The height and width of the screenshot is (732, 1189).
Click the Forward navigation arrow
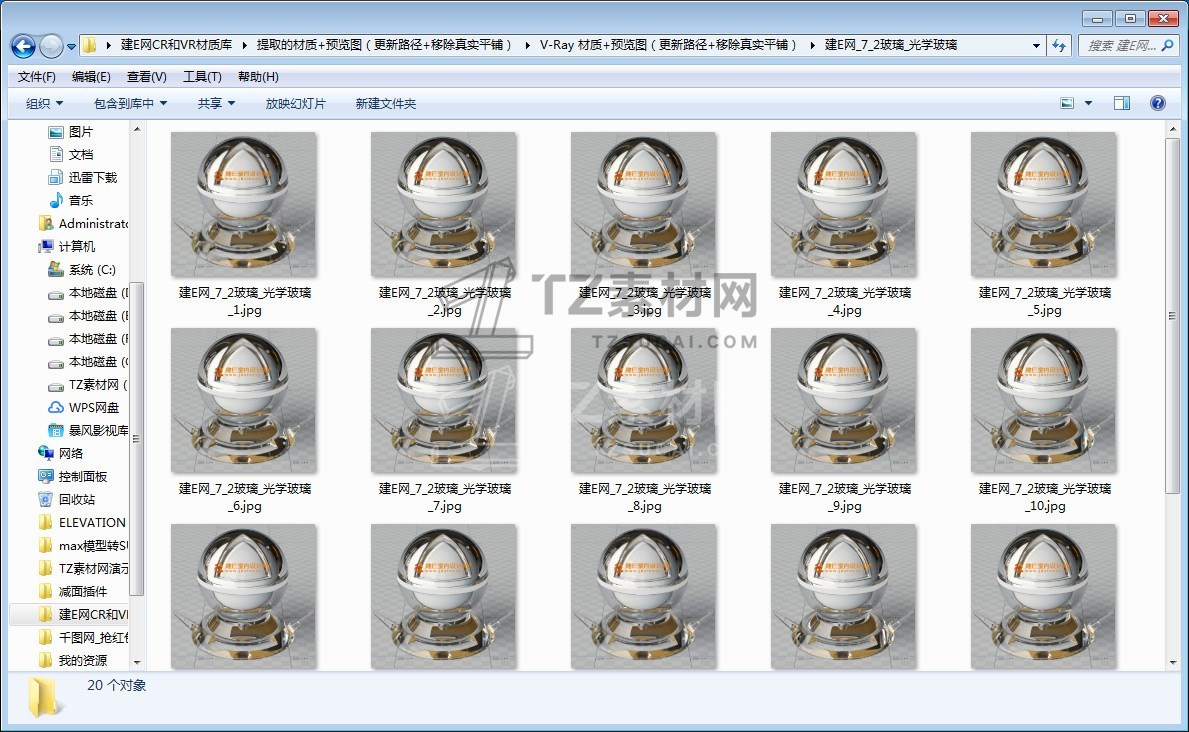51,46
